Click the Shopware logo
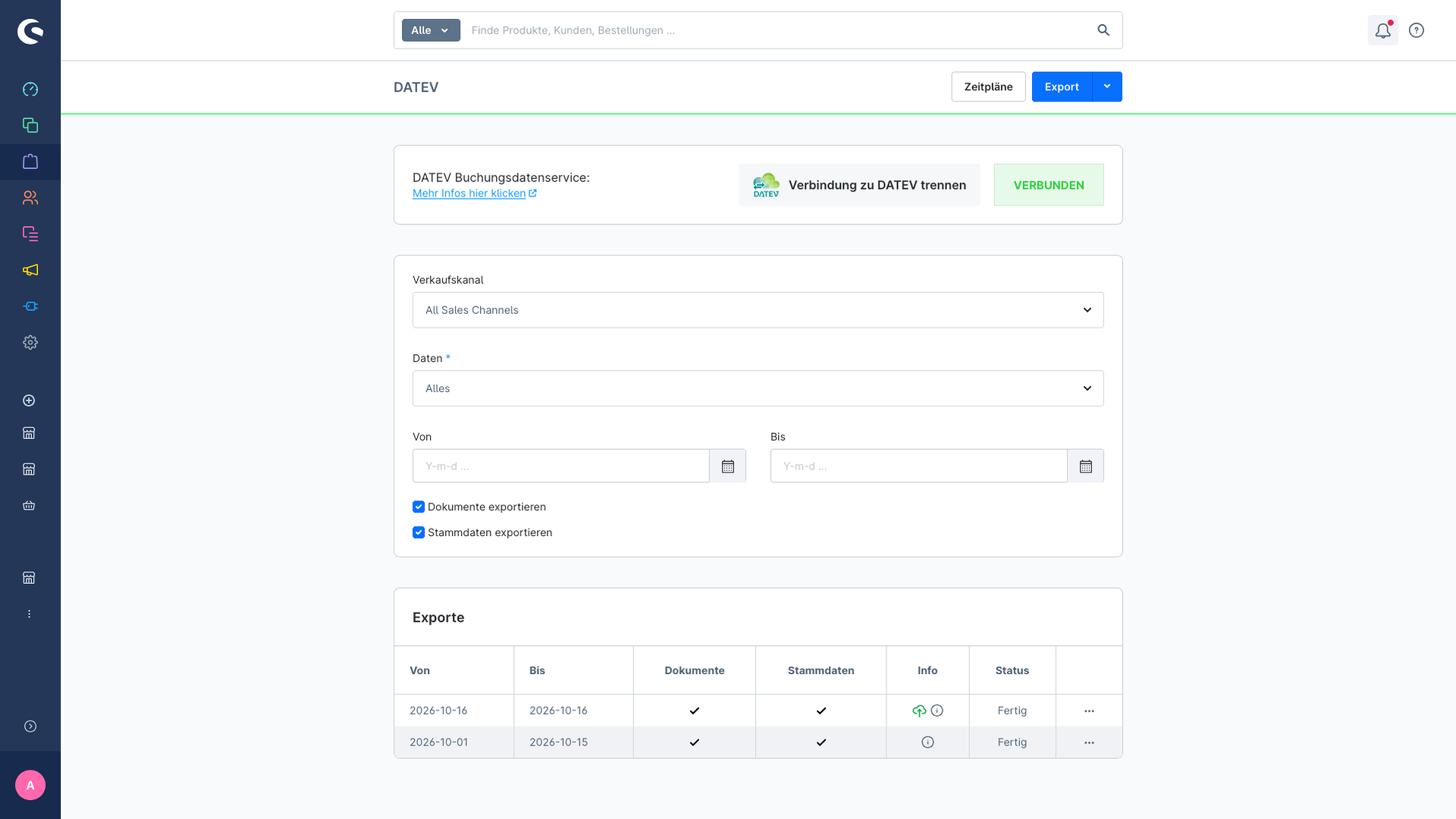 (x=30, y=31)
